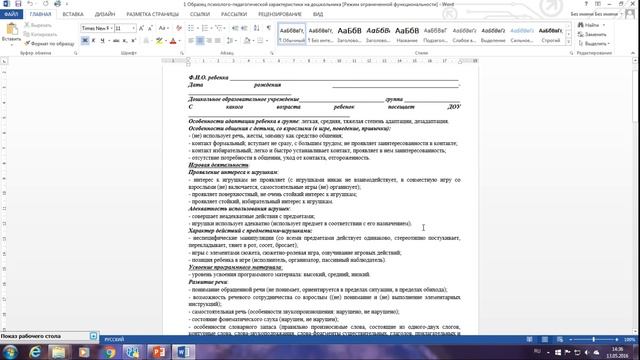
Task: Click the Вырезать (Cut) button
Action: pyautogui.click(x=38, y=25)
